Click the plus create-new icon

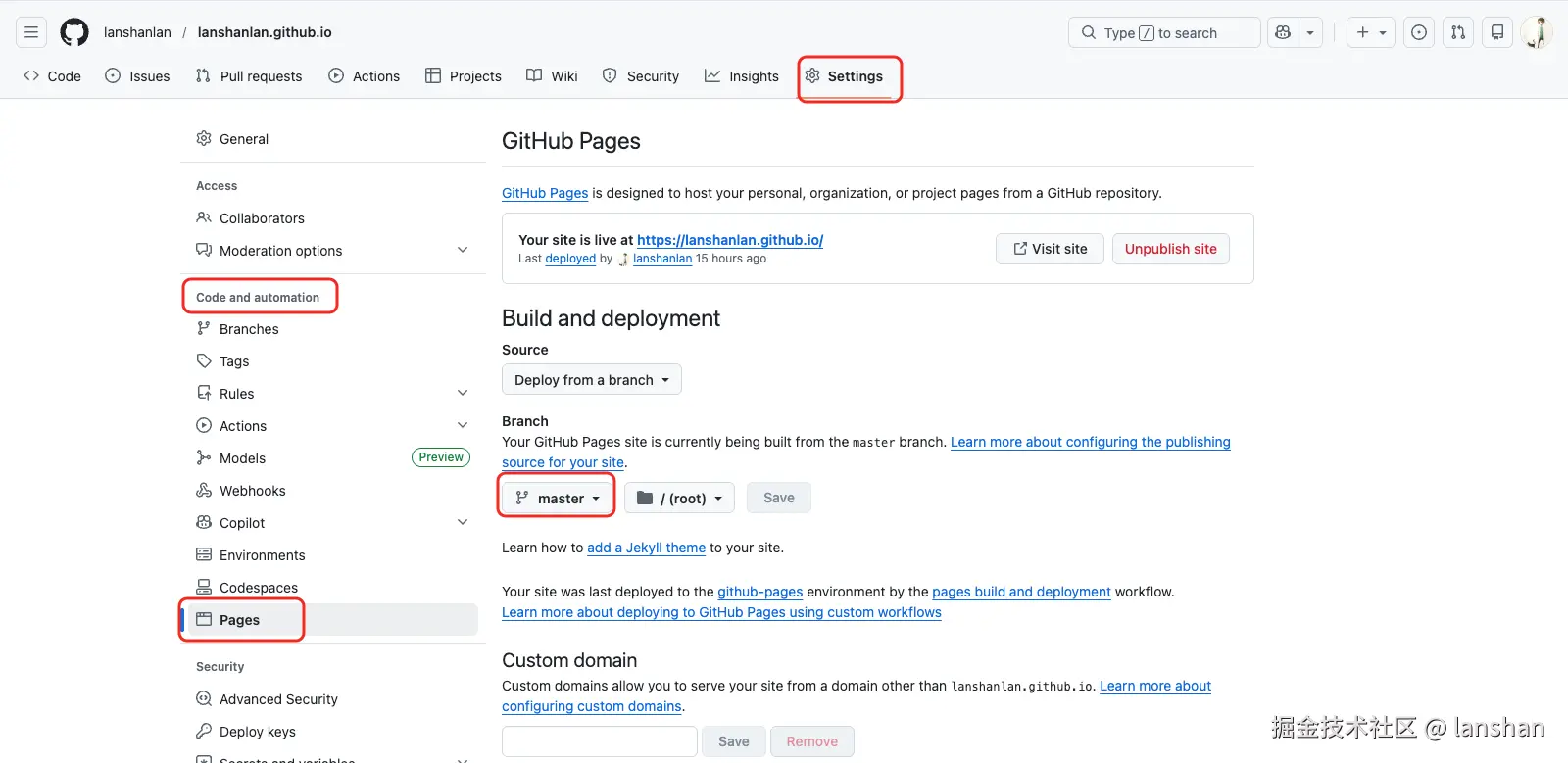1363,32
